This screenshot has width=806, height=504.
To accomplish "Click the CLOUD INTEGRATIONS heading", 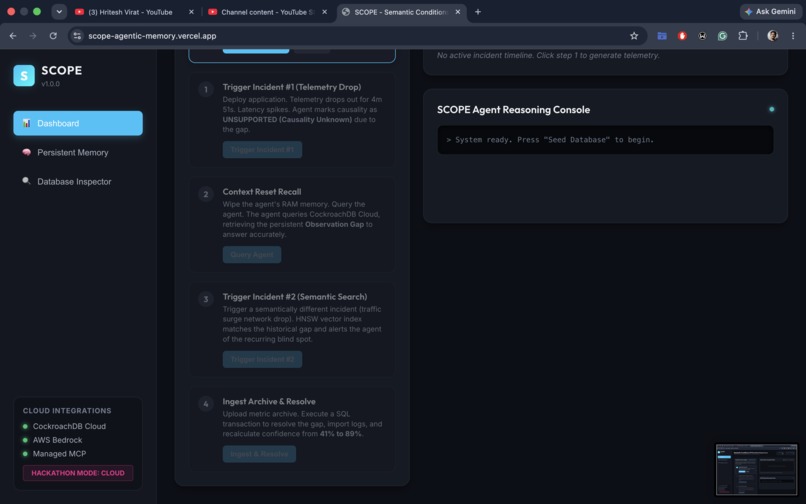I will click(x=67, y=411).
